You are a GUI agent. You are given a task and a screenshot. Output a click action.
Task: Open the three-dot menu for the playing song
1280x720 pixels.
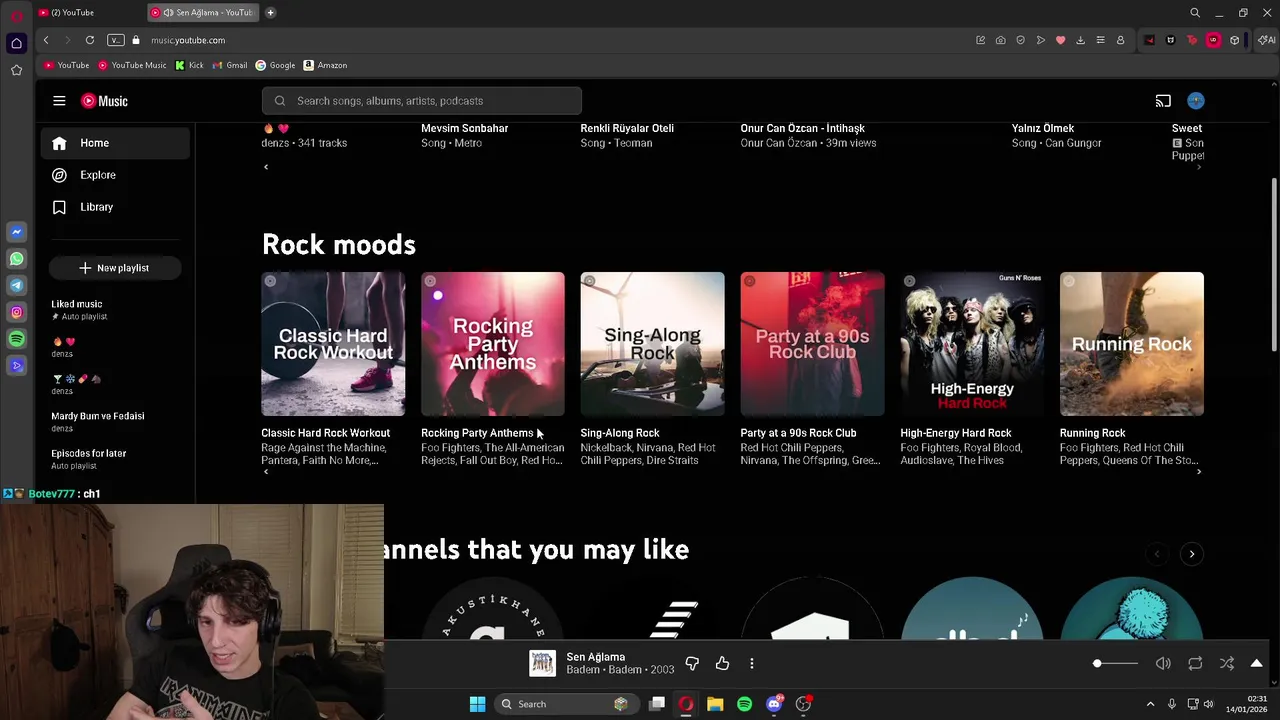[752, 663]
